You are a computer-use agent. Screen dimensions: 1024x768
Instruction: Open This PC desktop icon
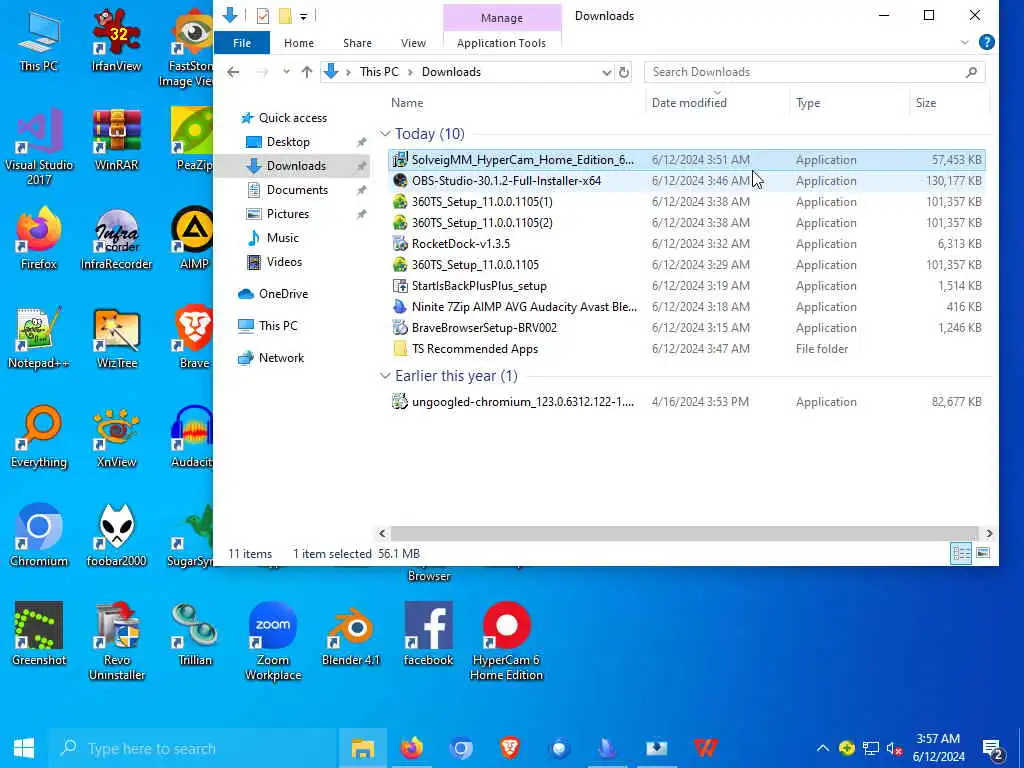pos(39,40)
